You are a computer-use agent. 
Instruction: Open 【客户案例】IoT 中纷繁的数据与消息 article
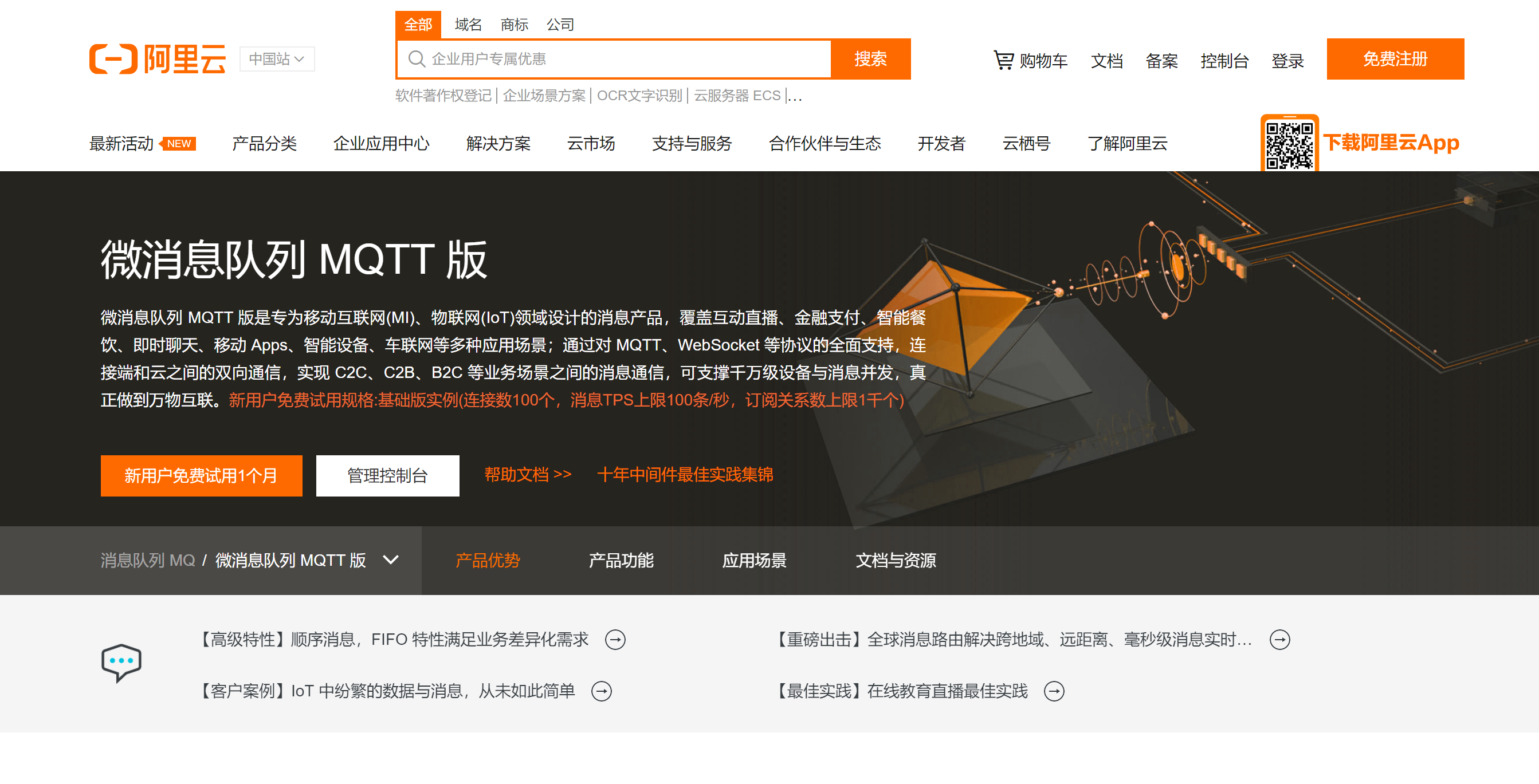pyautogui.click(x=386, y=691)
